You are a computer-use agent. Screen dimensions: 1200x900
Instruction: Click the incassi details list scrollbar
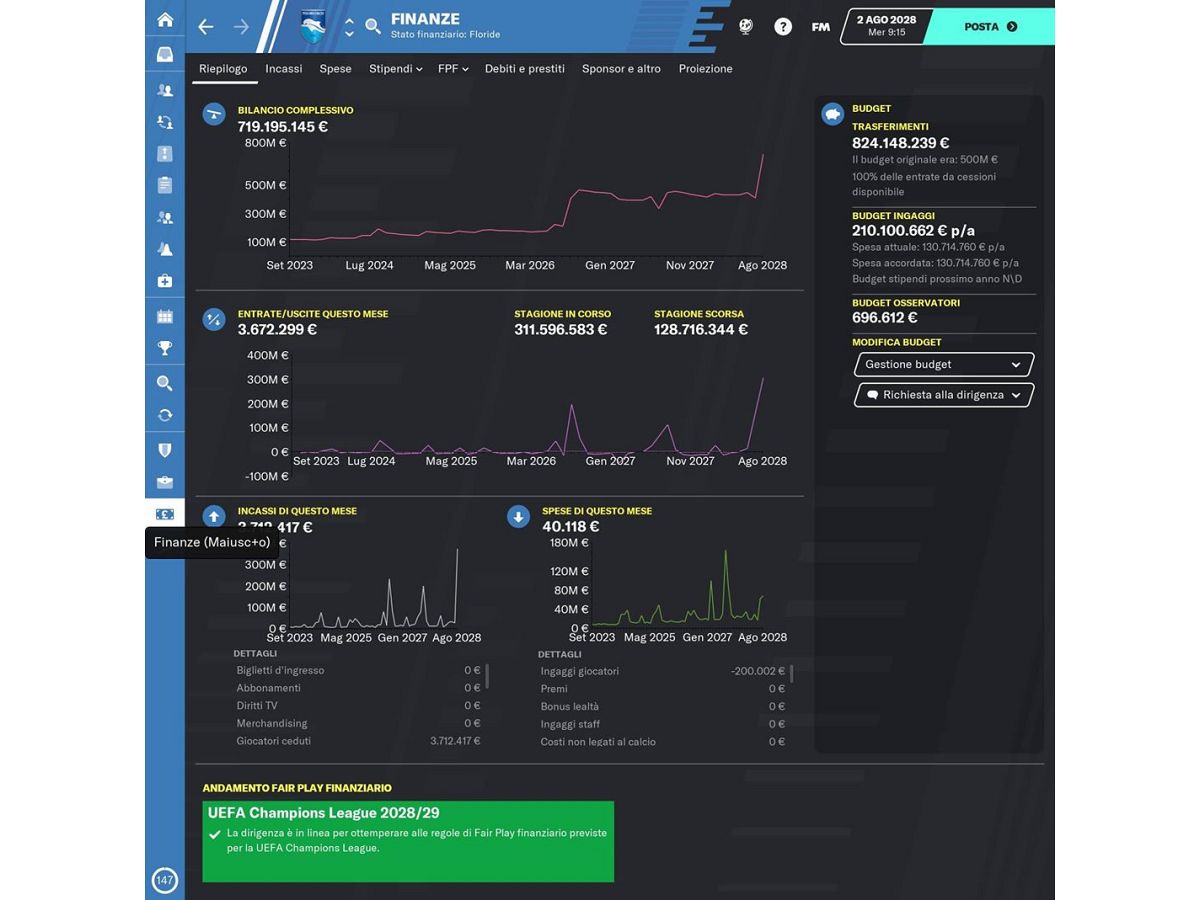(x=487, y=677)
